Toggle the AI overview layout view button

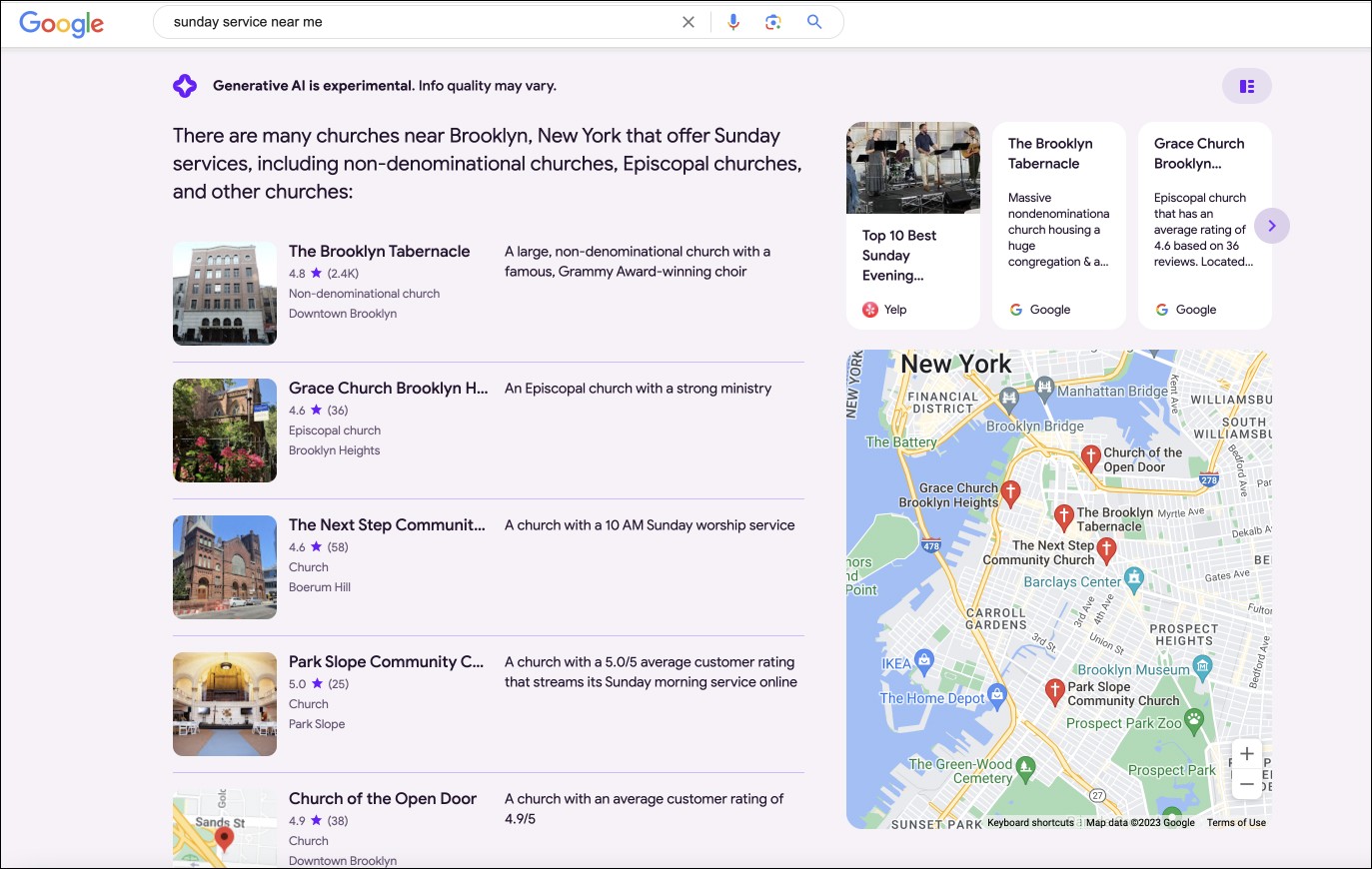point(1247,86)
